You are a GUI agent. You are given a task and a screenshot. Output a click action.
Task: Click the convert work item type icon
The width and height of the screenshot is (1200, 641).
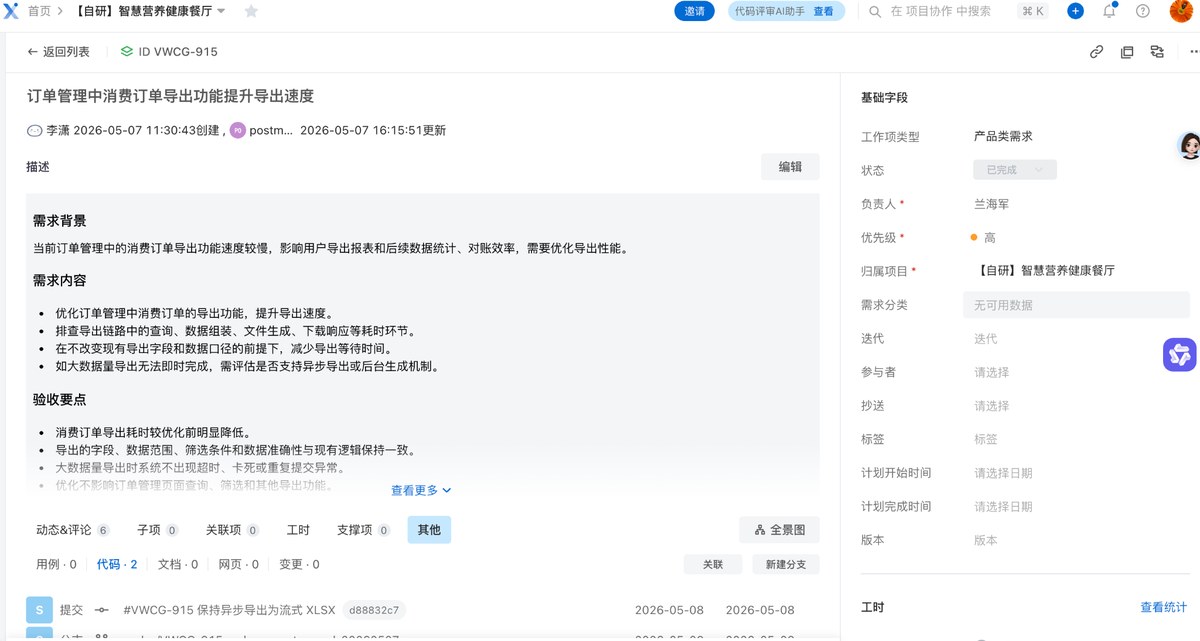[1157, 52]
